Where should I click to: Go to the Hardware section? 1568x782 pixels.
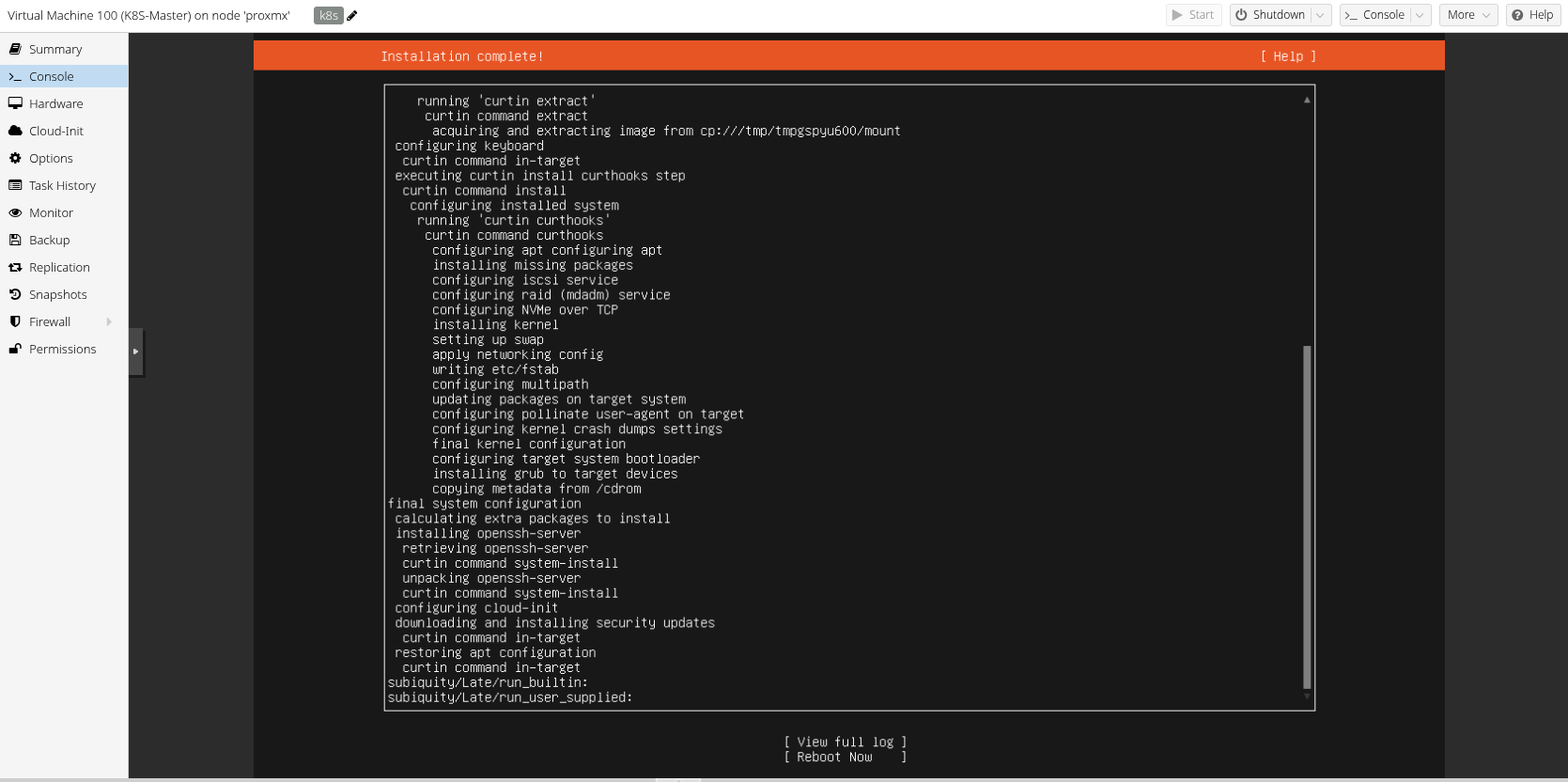(64, 103)
